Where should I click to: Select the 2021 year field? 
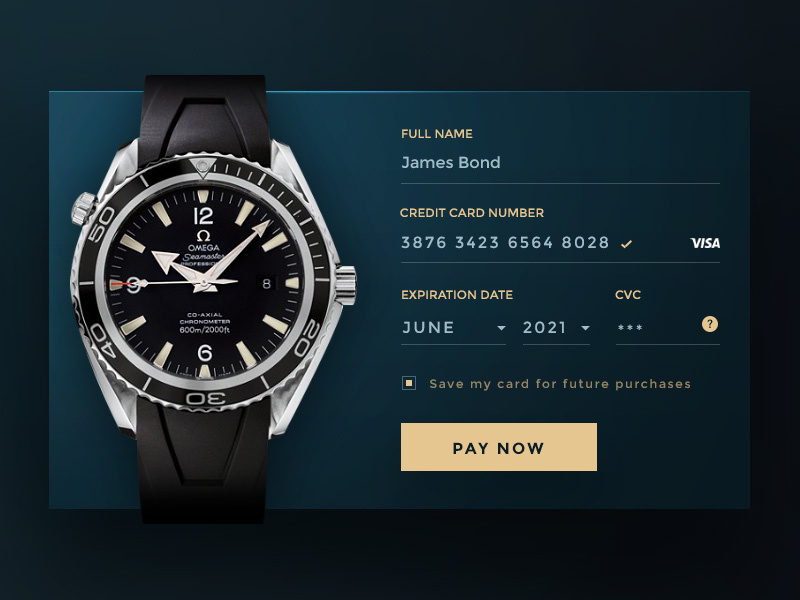point(556,328)
